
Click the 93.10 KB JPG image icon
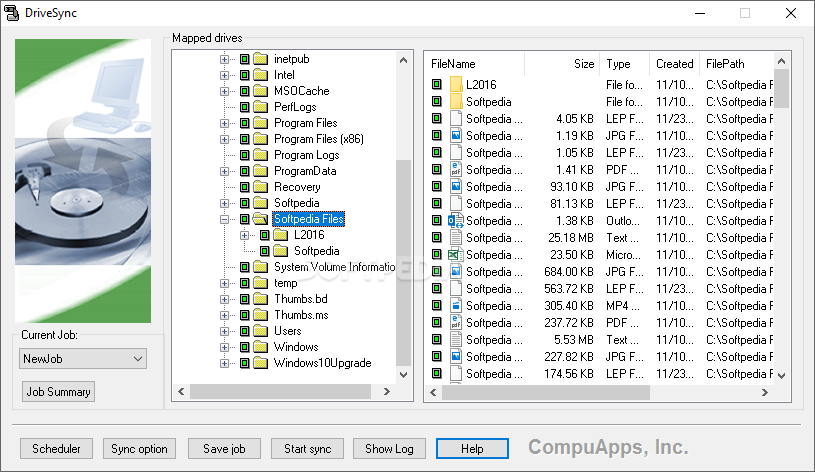(456, 187)
